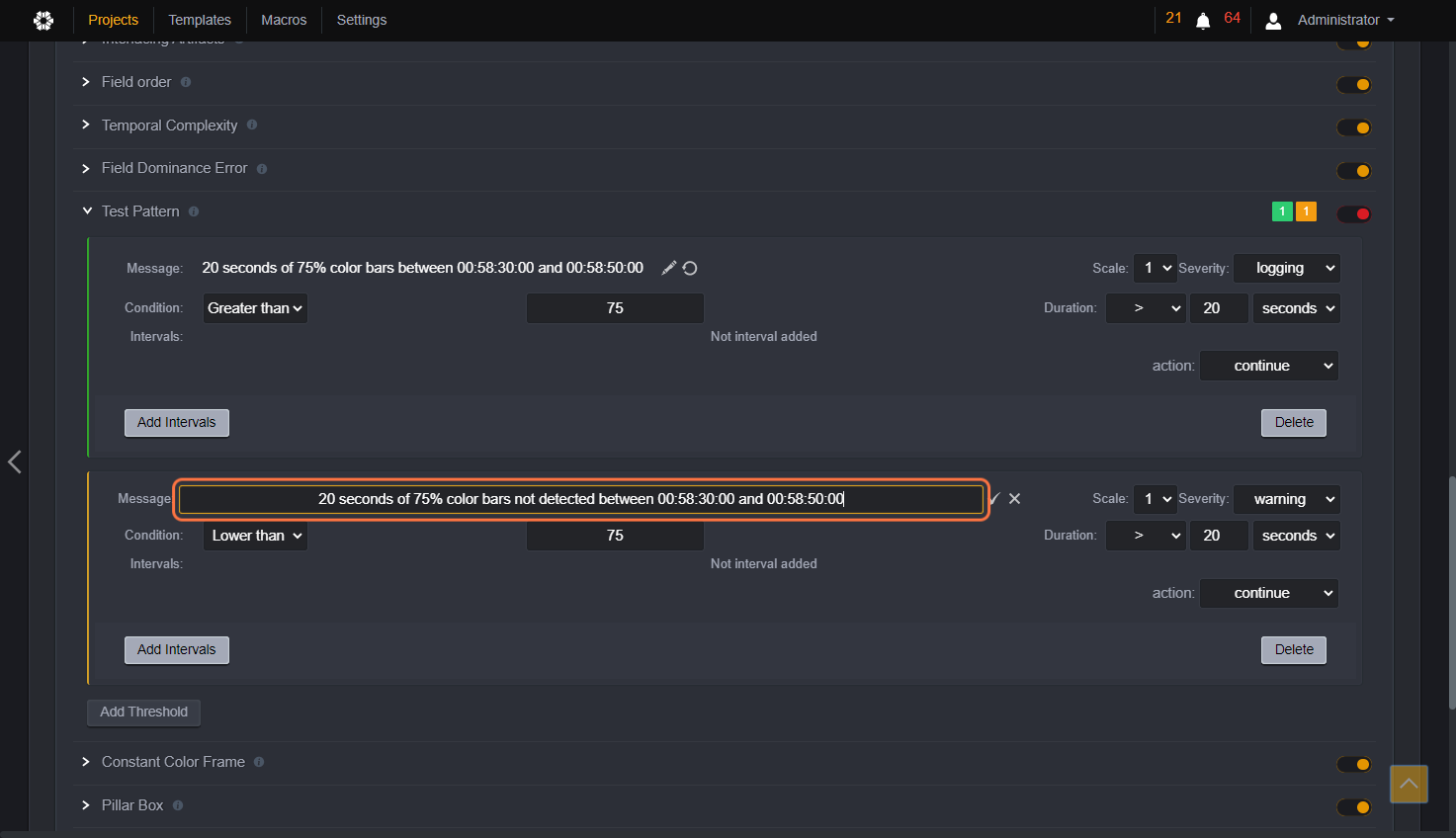The image size is (1456, 838).
Task: Go to the Projects tab
Action: tap(114, 20)
